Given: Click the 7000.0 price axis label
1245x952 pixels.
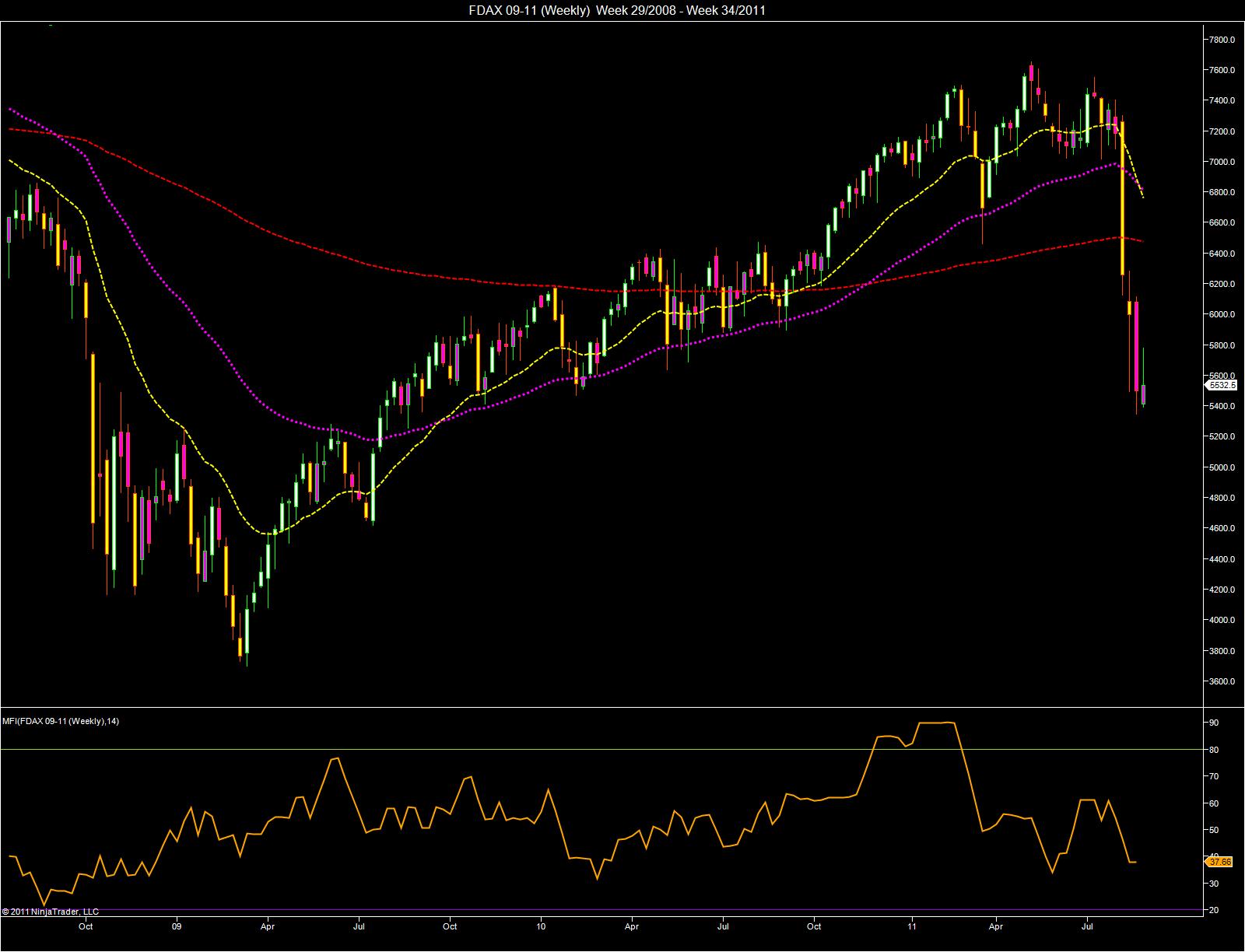Looking at the screenshot, I should pos(1222,162).
